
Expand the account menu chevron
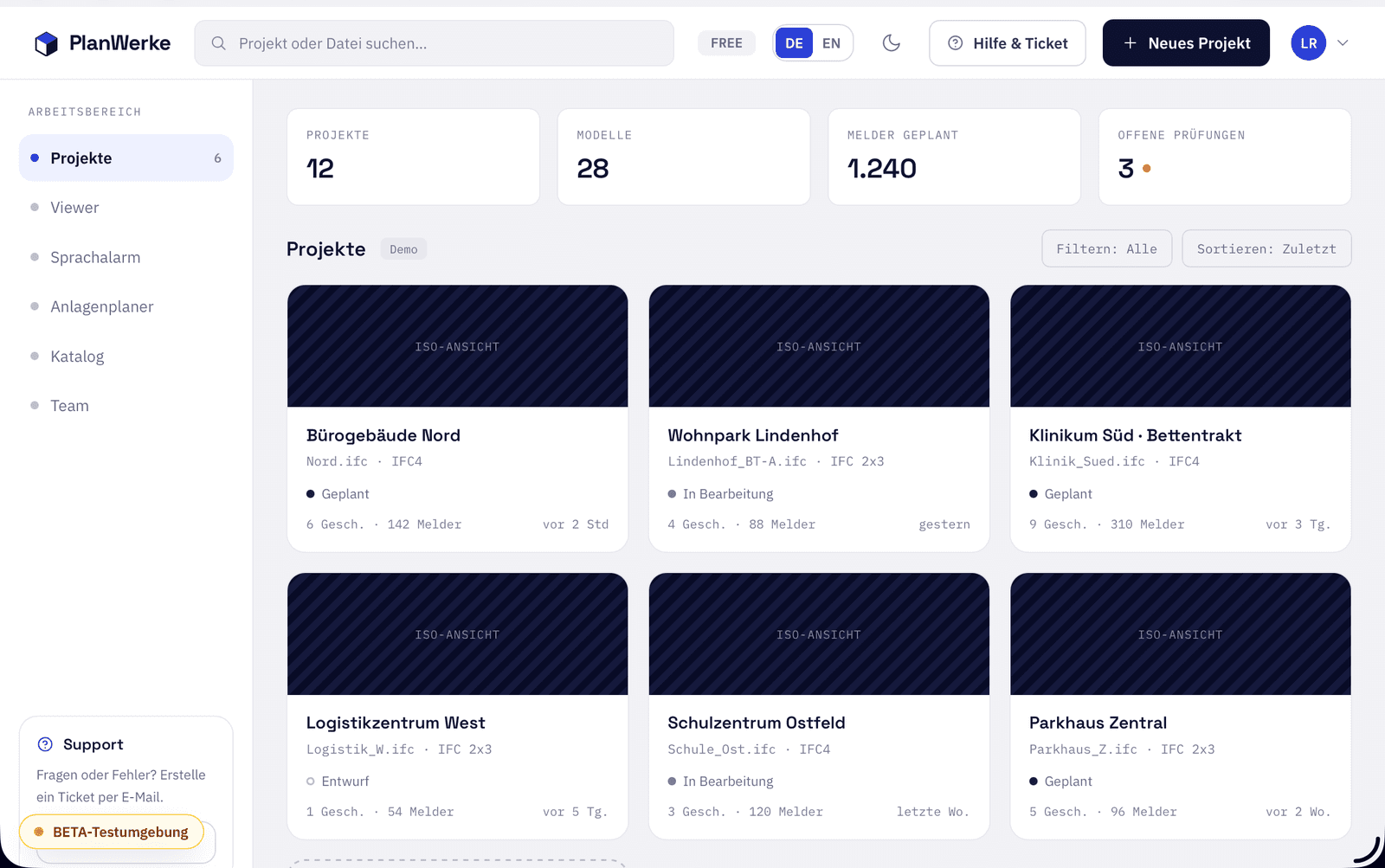(1343, 43)
